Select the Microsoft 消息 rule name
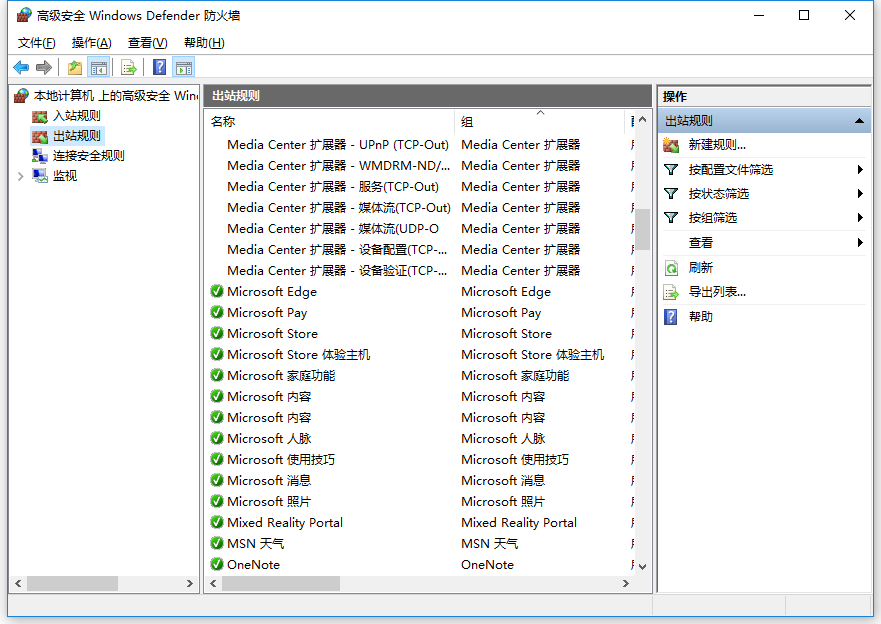881x624 pixels. [269, 480]
